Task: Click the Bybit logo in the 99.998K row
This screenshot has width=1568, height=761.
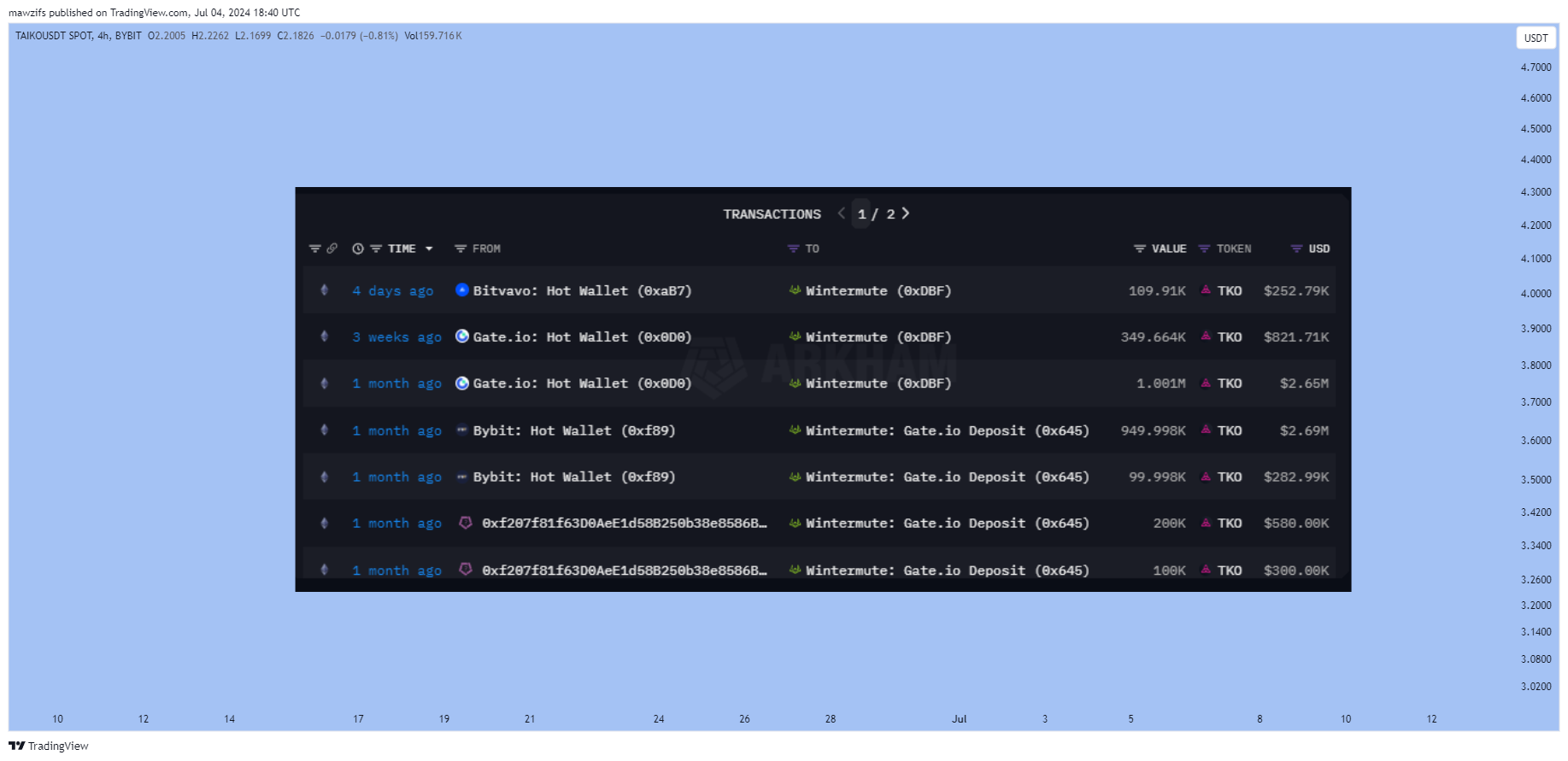Action: click(x=462, y=477)
